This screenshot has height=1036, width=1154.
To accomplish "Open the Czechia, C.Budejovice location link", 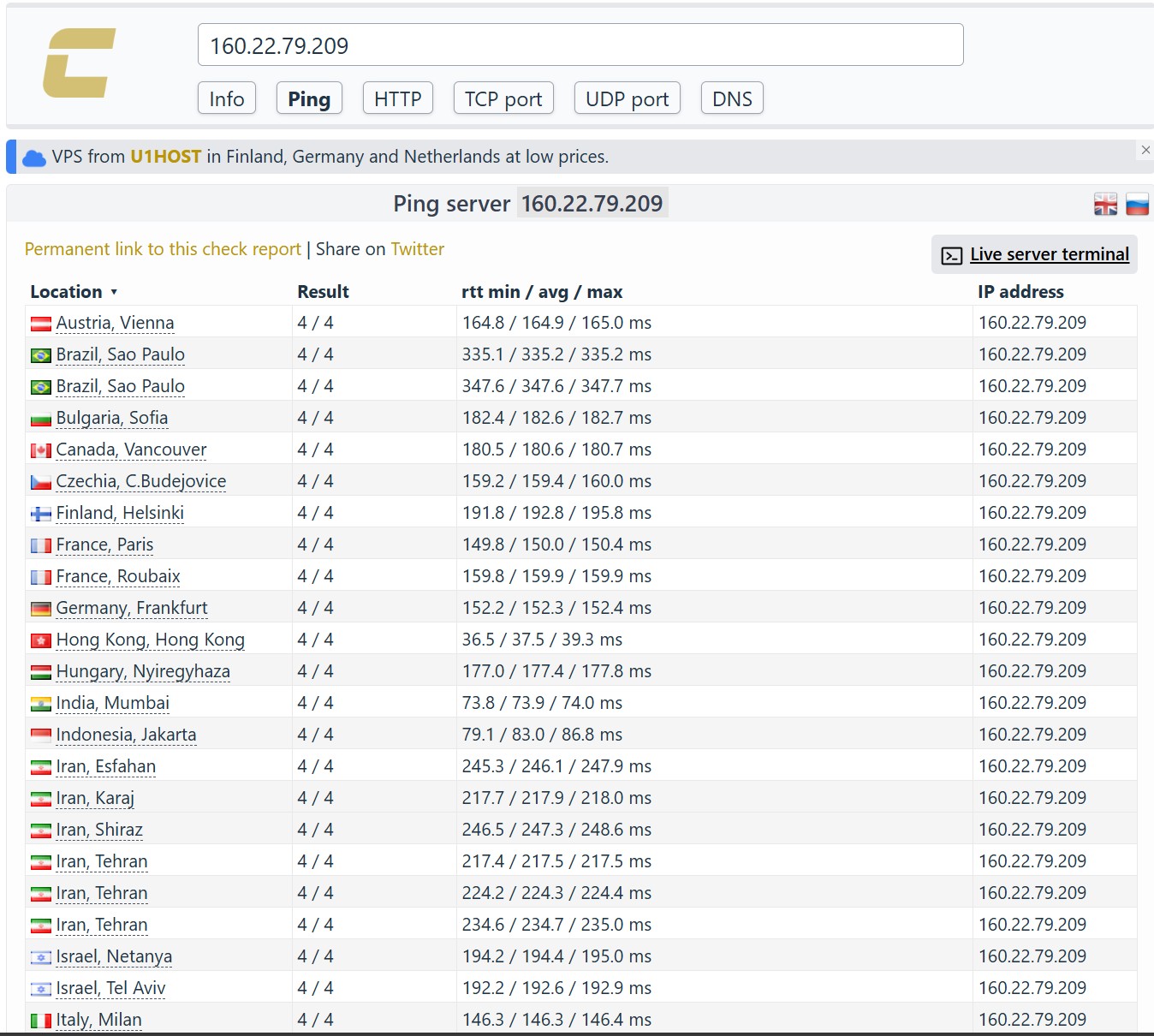I will click(141, 481).
